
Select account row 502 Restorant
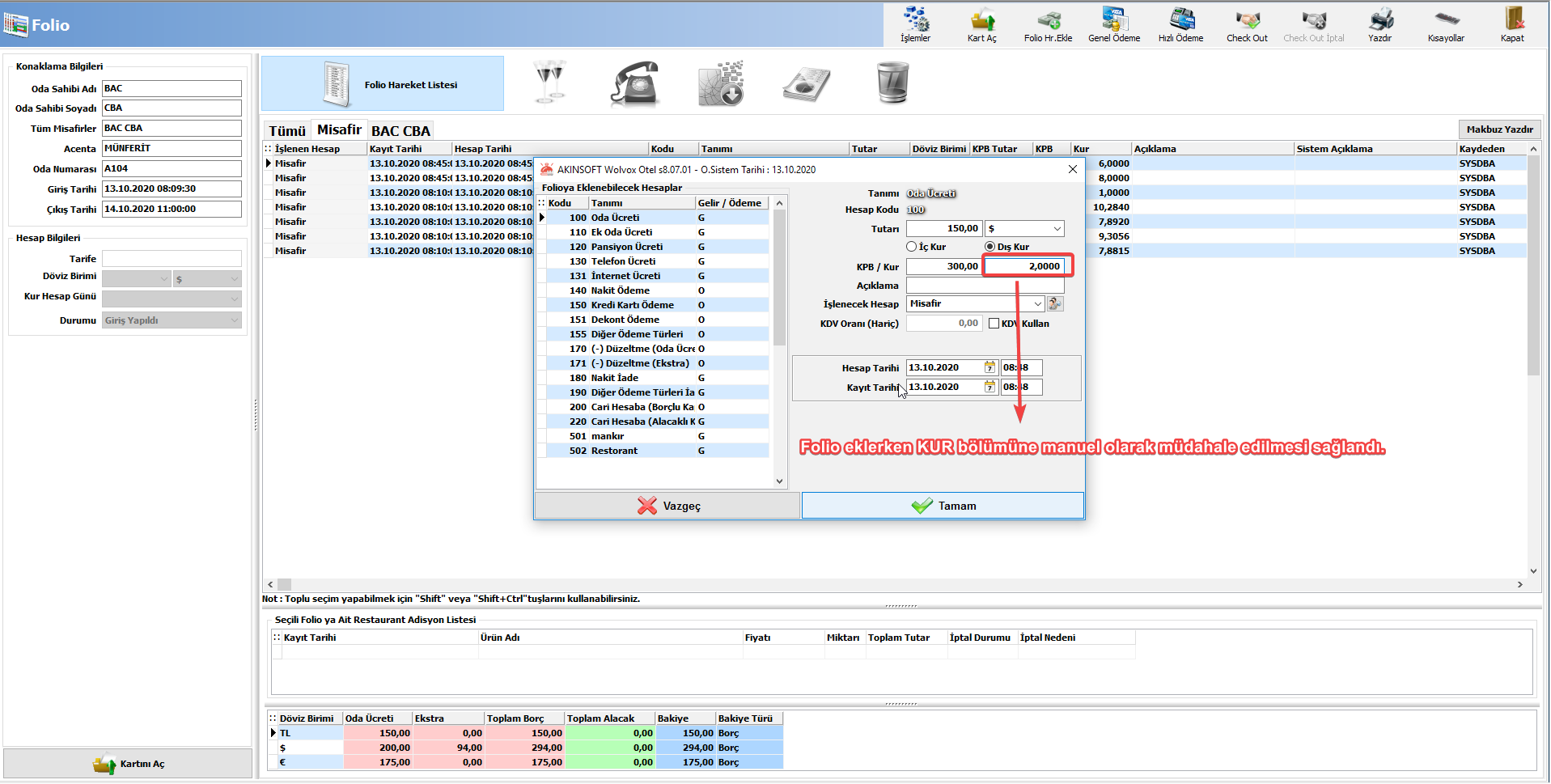[x=657, y=451]
